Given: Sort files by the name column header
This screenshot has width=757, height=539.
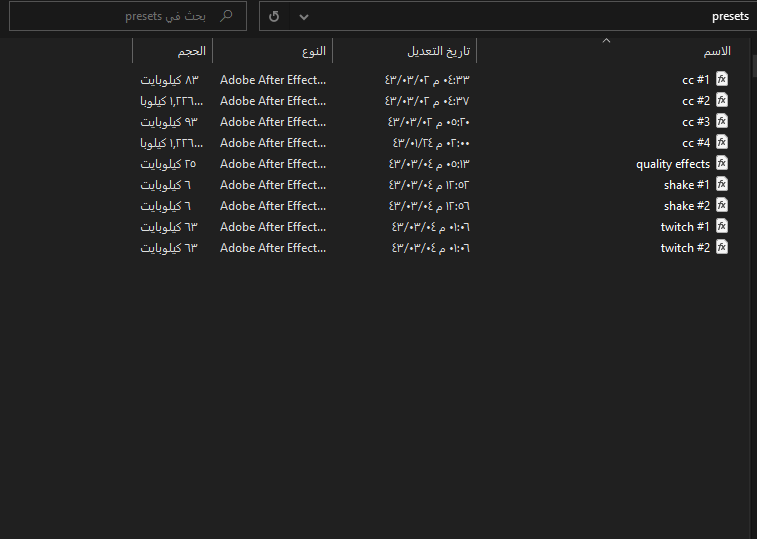Looking at the screenshot, I should coord(718,51).
